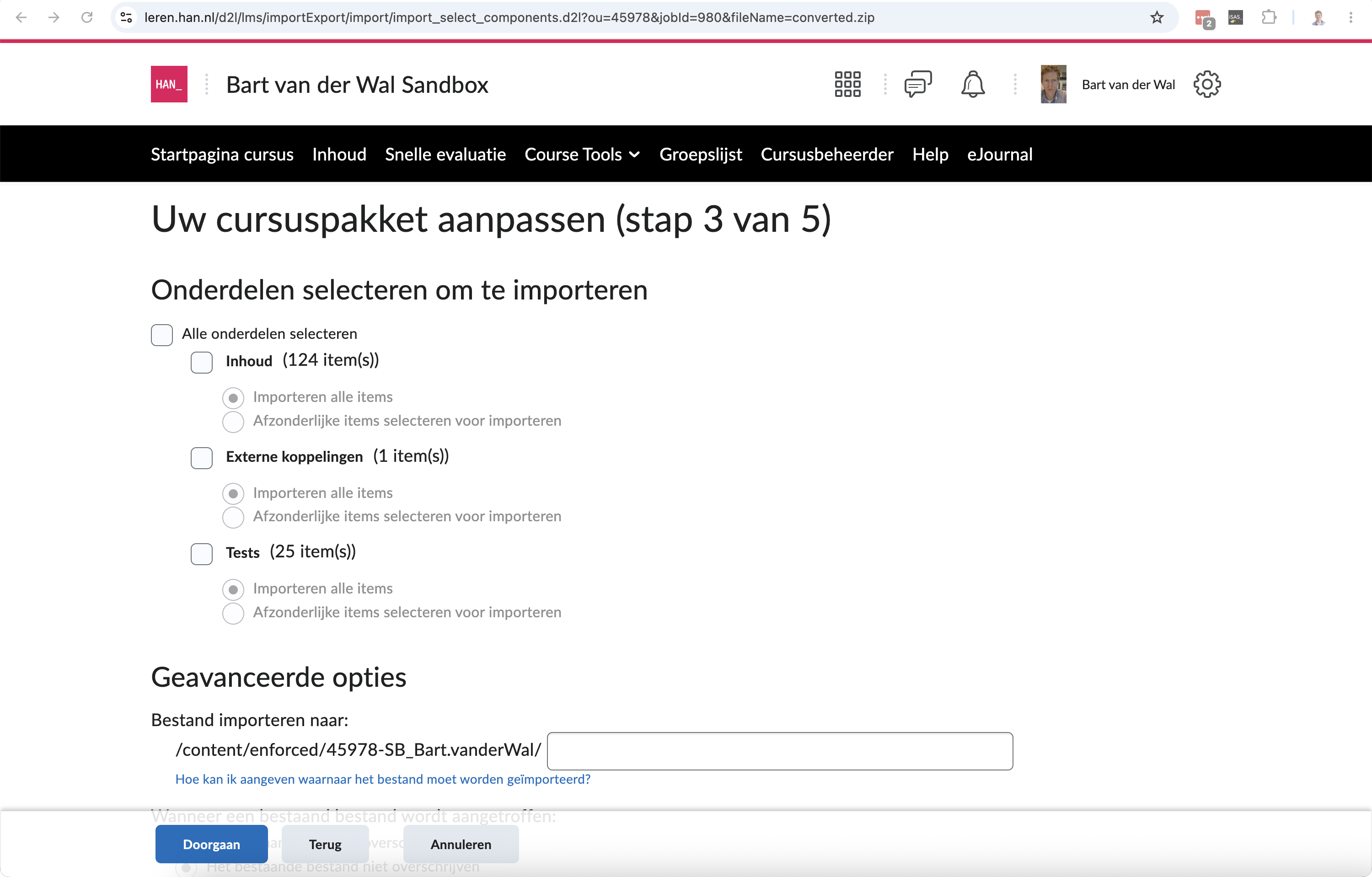Screen dimensions: 1372x877
Task: Open the browser extensions puzzle icon
Action: pyautogui.click(x=1269, y=18)
